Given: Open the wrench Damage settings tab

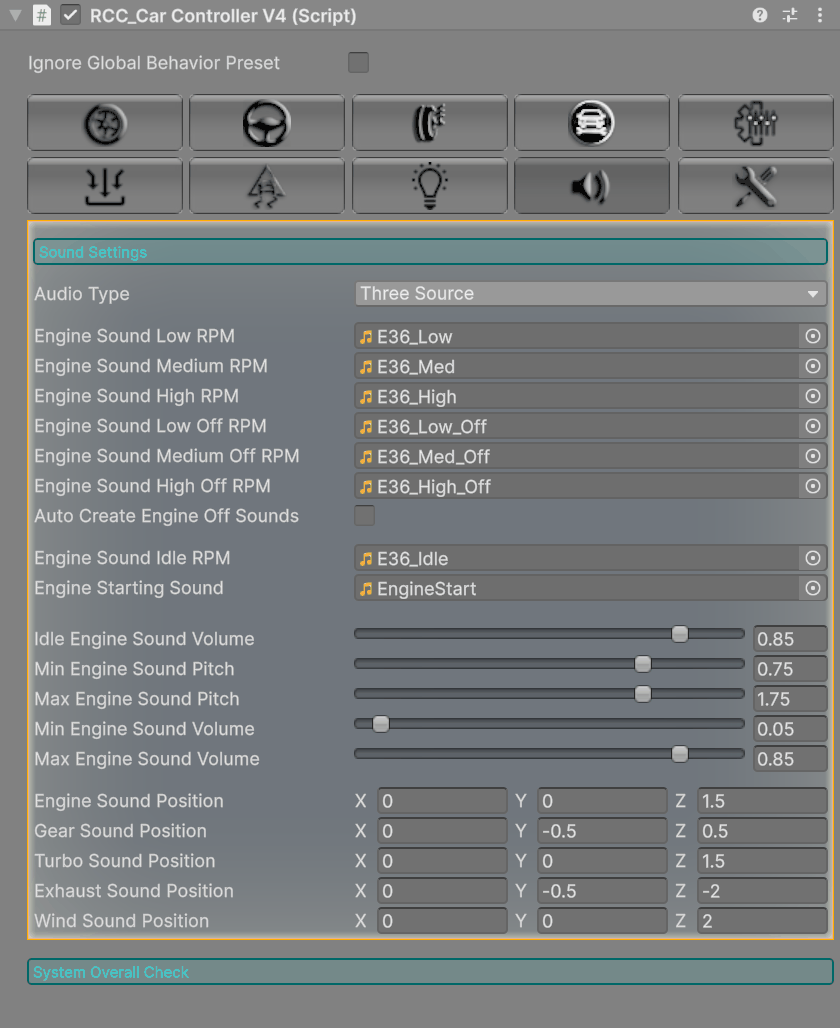Looking at the screenshot, I should tap(755, 186).
